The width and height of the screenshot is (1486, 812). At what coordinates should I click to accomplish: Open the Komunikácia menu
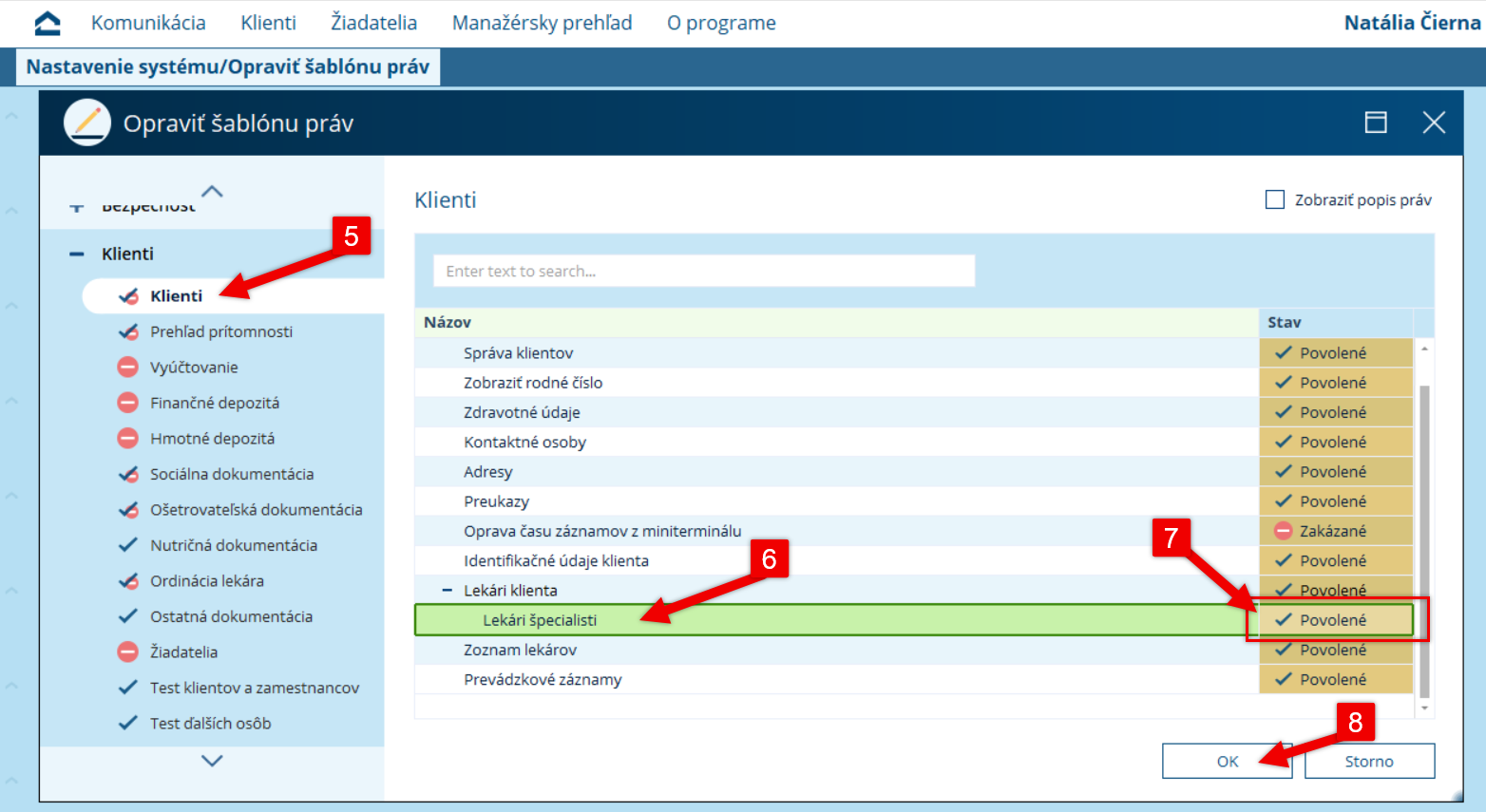click(x=148, y=23)
